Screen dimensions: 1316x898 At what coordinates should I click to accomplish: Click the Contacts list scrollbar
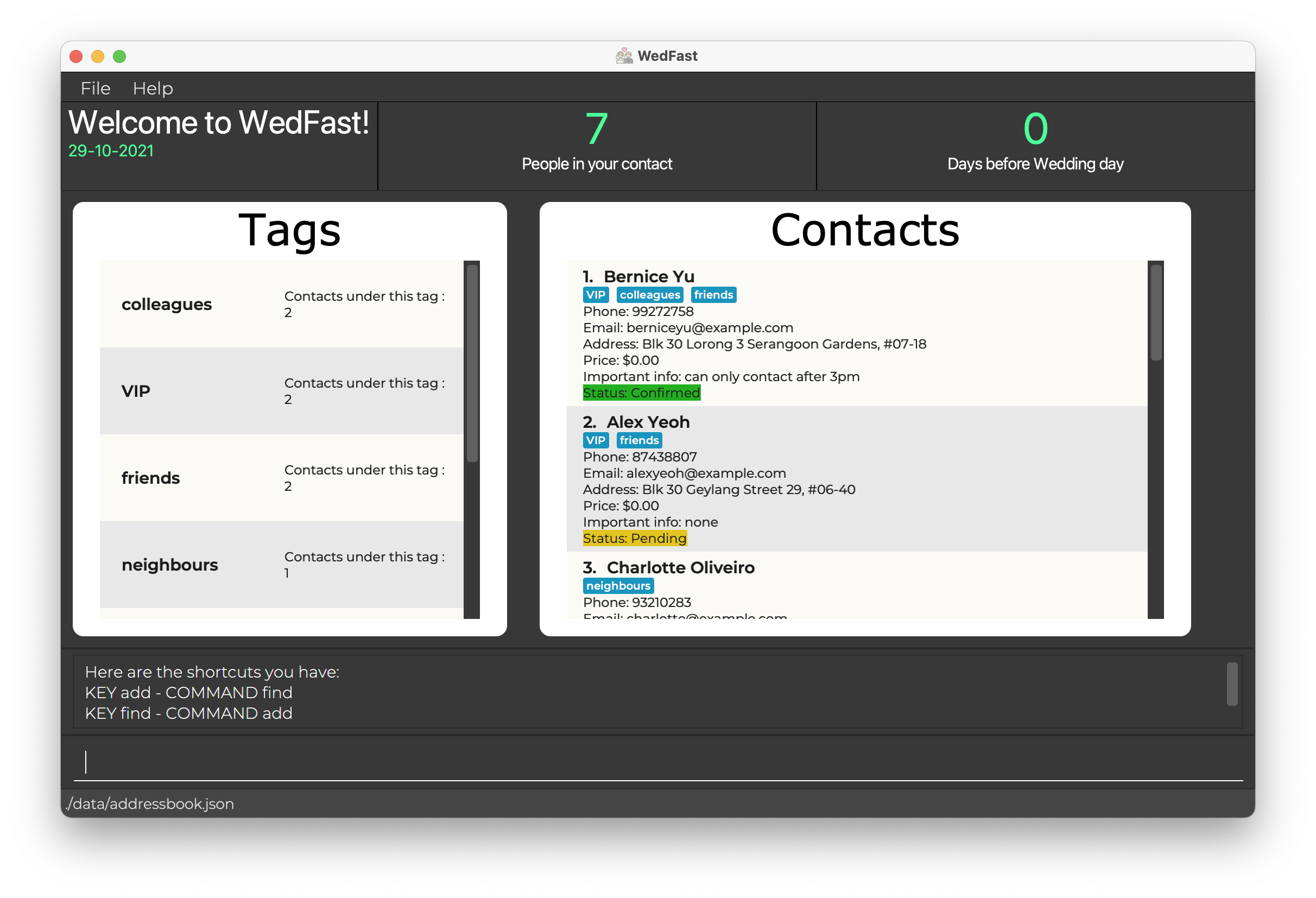click(1156, 313)
